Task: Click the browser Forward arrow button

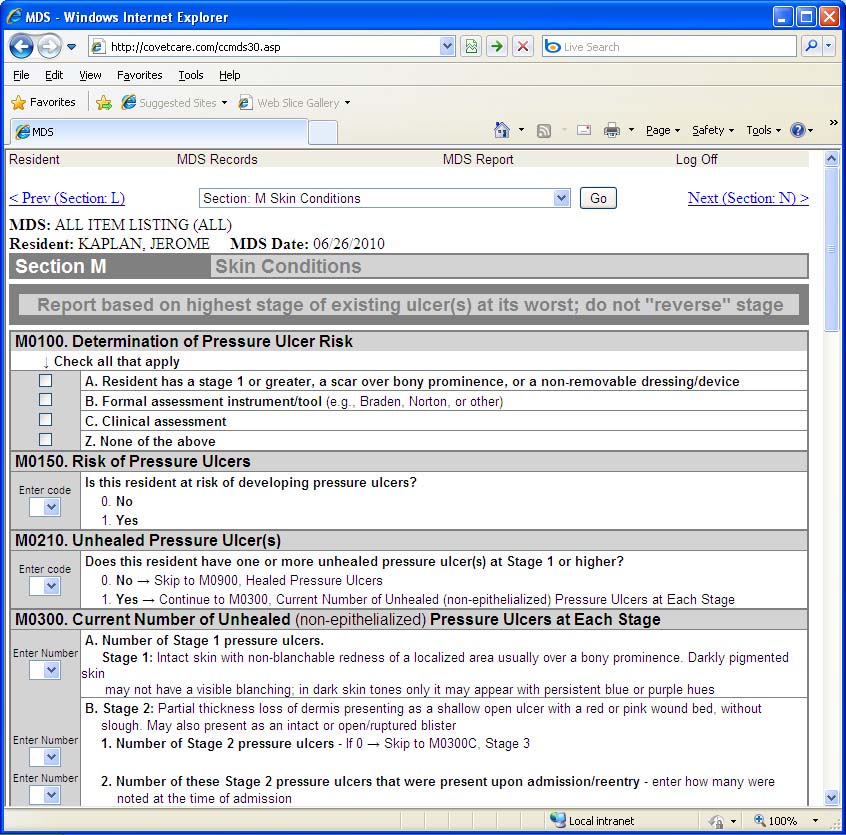Action: pos(49,47)
